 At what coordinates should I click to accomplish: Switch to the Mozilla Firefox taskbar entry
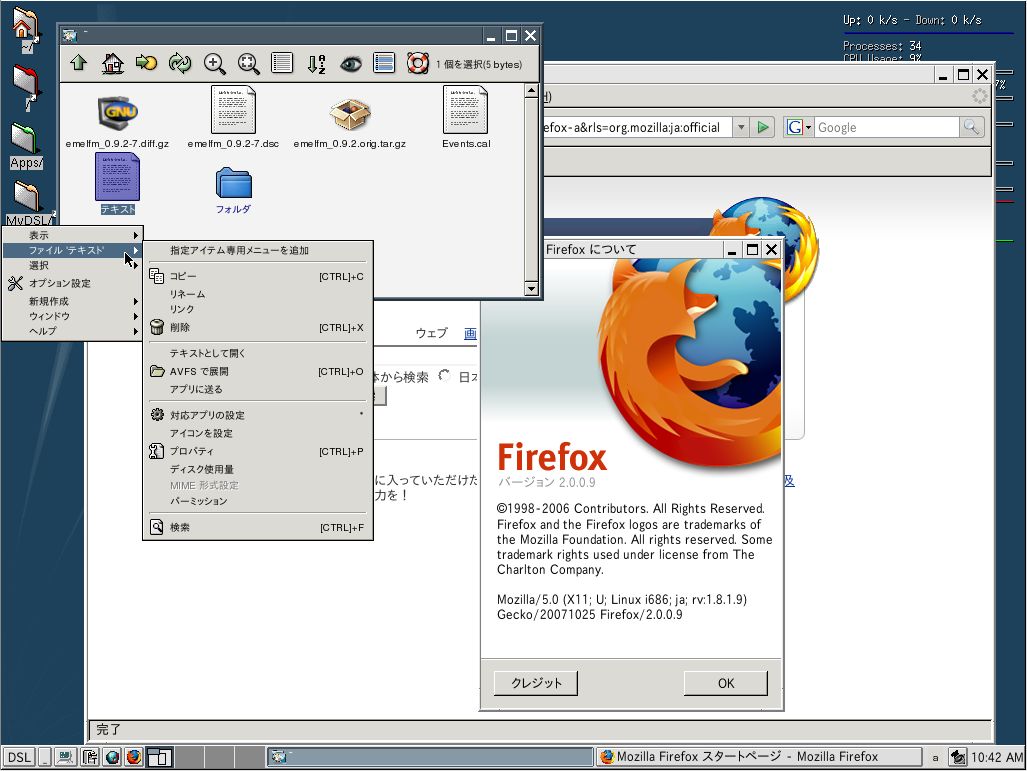click(758, 757)
